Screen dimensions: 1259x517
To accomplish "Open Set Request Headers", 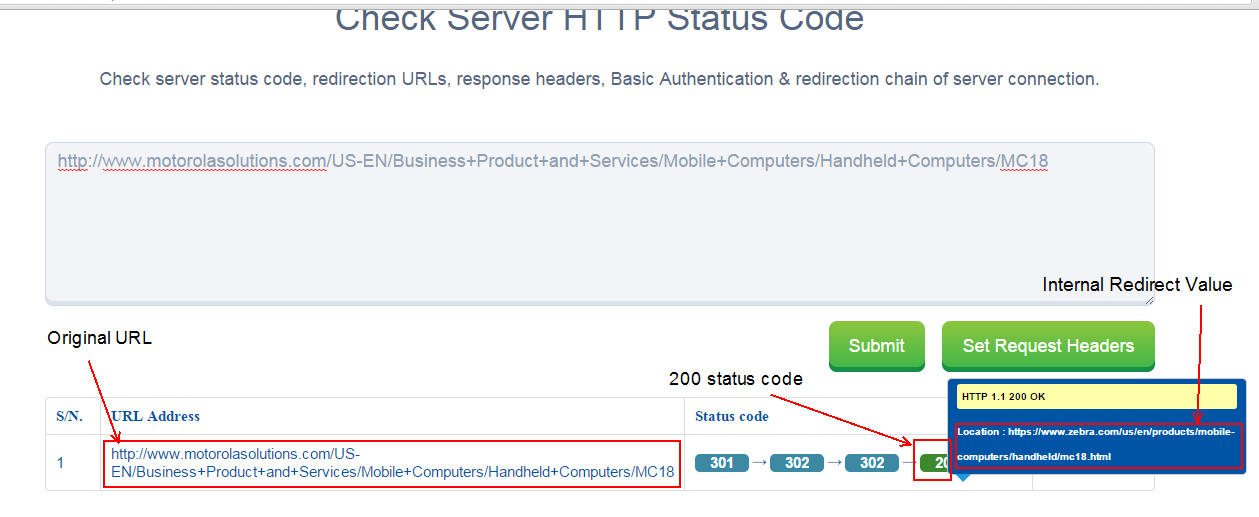I will click(x=1048, y=345).
